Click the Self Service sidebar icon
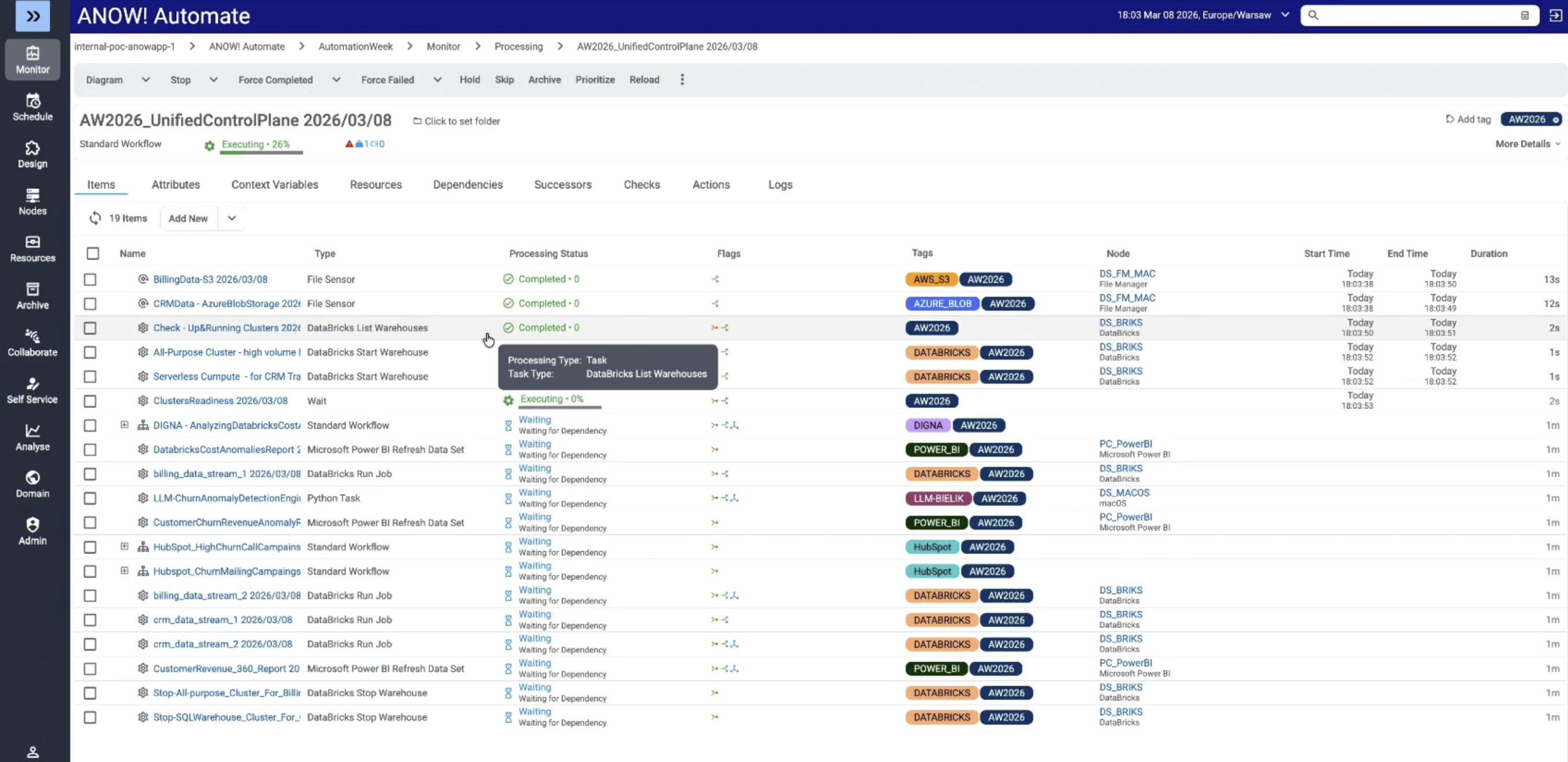1568x762 pixels. 33,390
